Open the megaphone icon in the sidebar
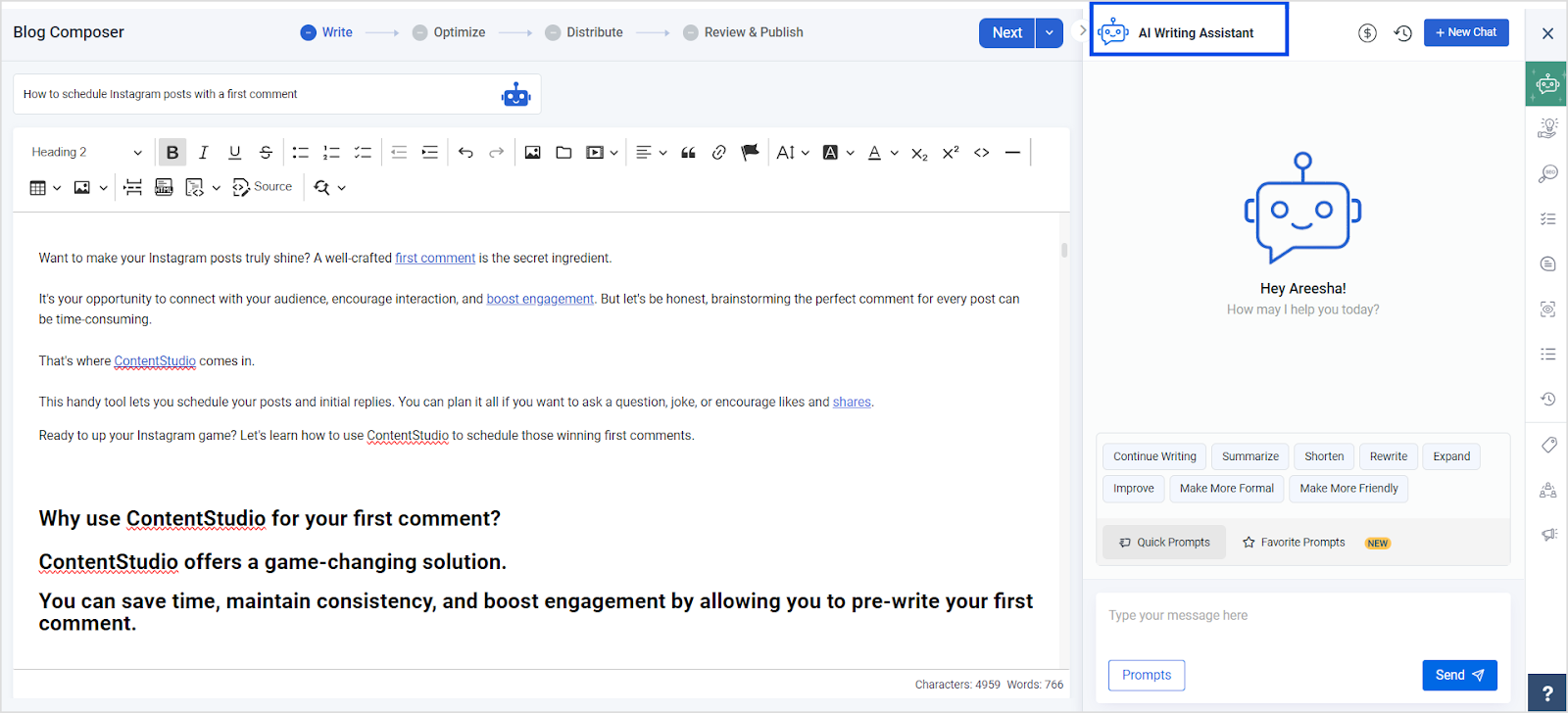This screenshot has width=1568, height=713. (x=1548, y=535)
